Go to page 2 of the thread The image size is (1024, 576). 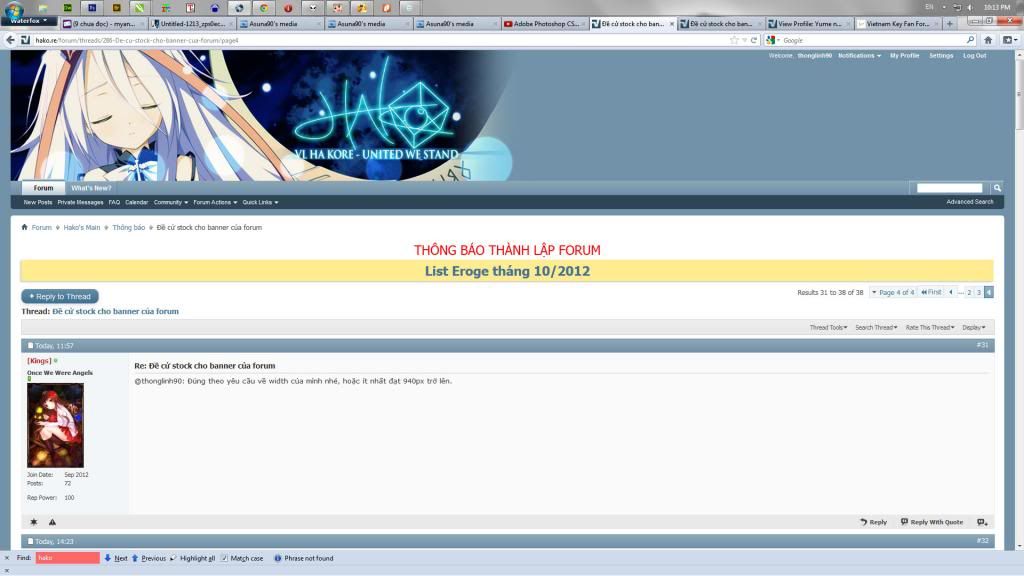pyautogui.click(x=969, y=293)
